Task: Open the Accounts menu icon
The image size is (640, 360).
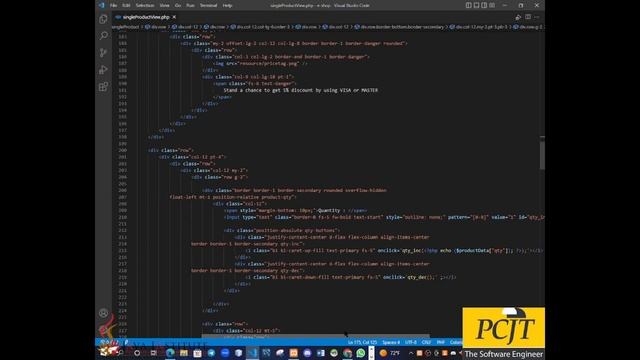Action: point(103,313)
